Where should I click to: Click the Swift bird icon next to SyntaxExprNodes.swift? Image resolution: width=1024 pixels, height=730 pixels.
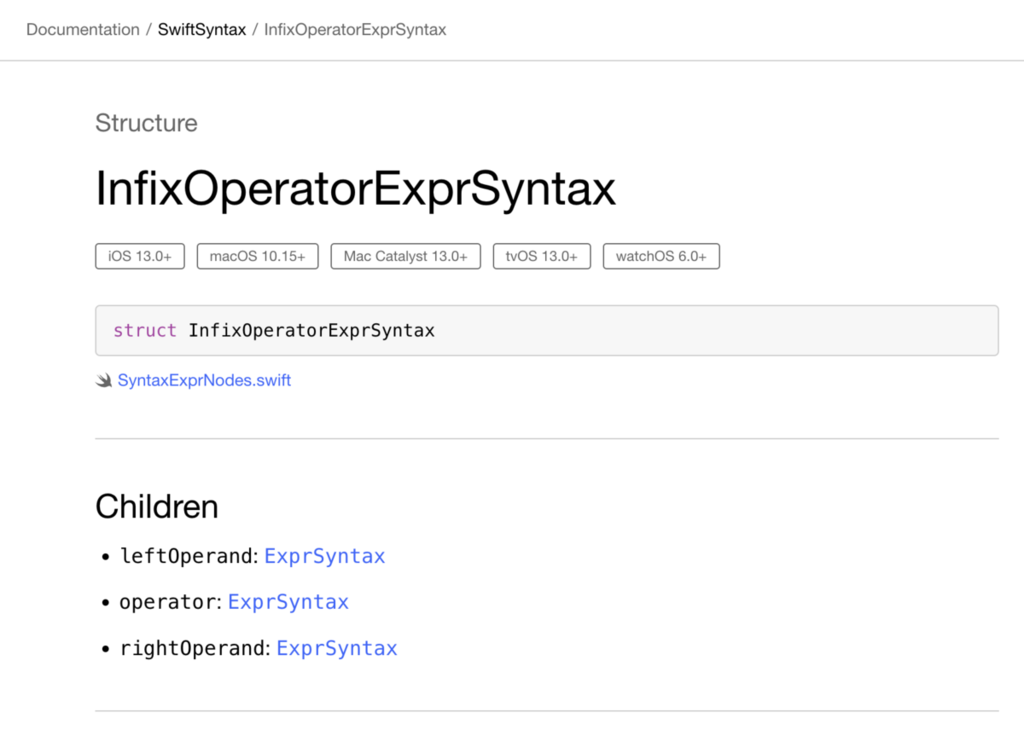[x=104, y=380]
